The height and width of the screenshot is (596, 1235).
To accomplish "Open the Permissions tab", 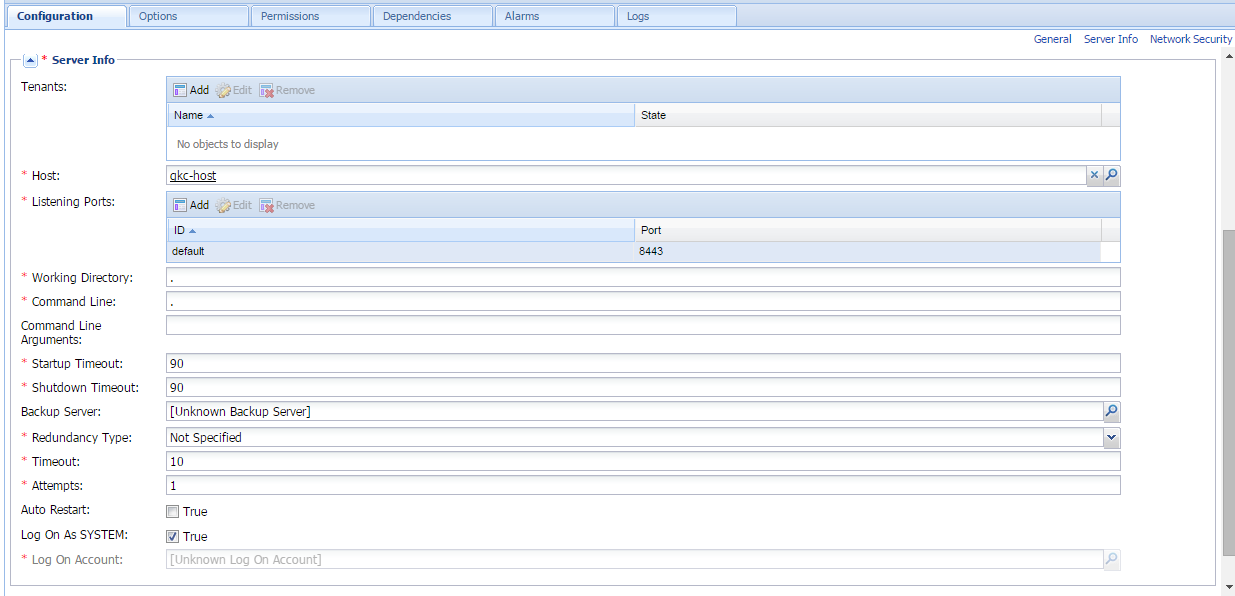I will click(x=310, y=16).
